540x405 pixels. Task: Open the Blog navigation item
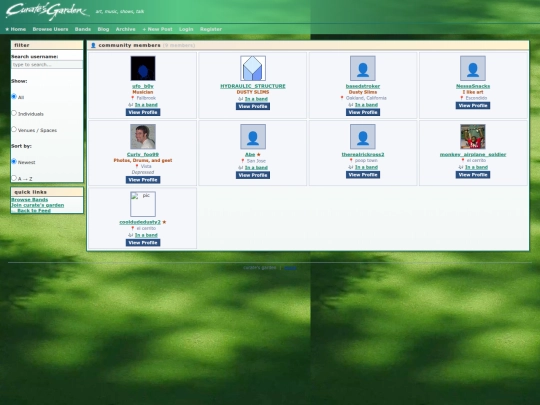tap(103, 29)
